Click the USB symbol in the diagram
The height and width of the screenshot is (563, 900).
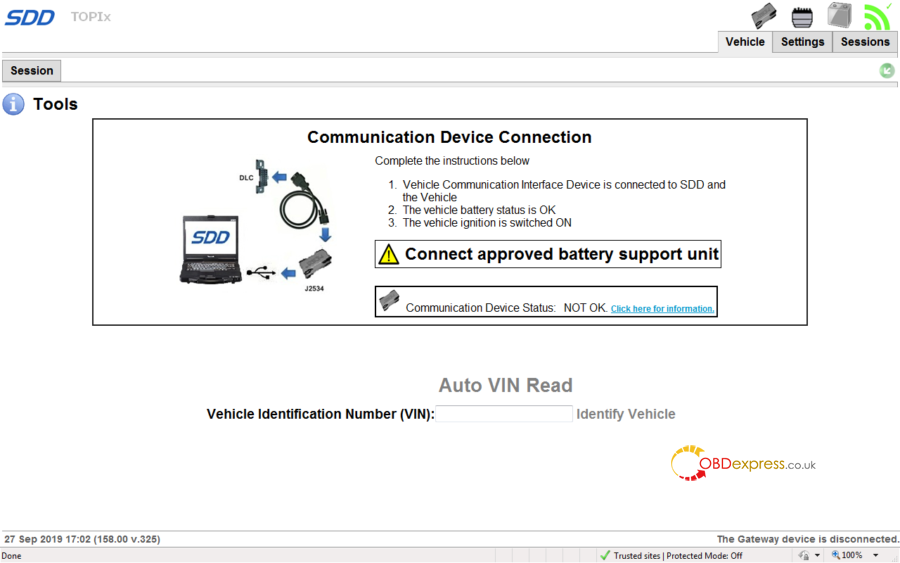click(x=261, y=273)
